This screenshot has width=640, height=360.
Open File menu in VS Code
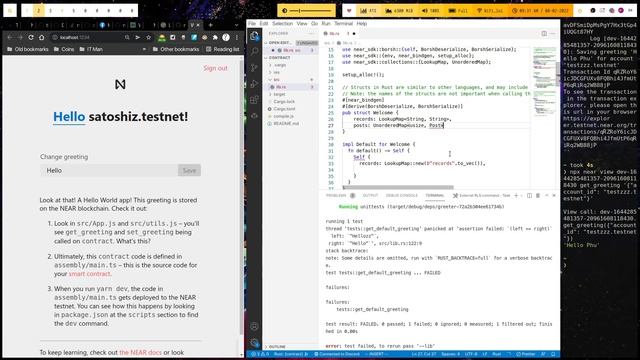point(252,24)
